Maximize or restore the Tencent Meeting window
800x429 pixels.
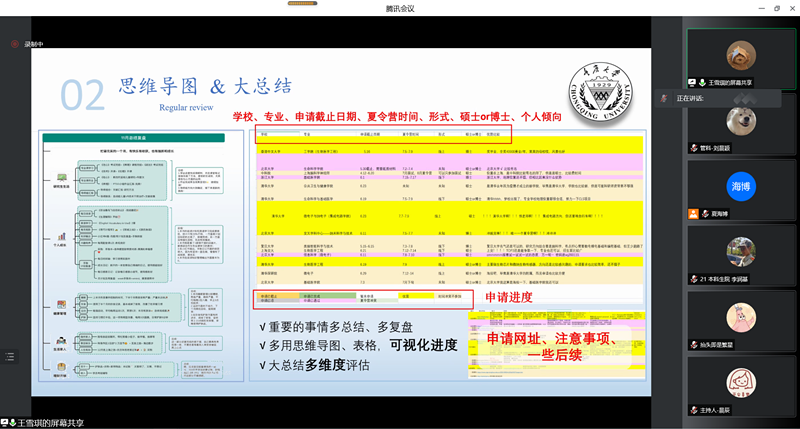coord(777,8)
